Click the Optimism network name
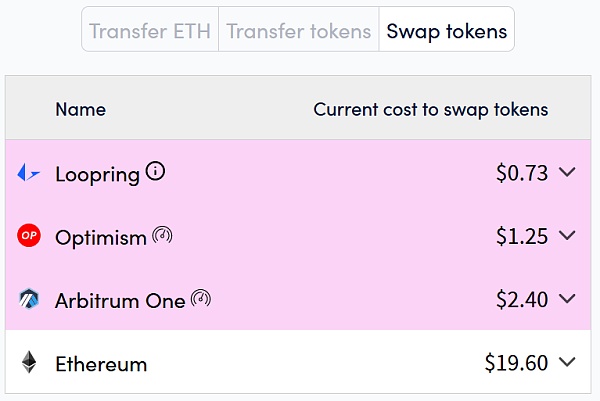The image size is (600, 401). (x=101, y=237)
